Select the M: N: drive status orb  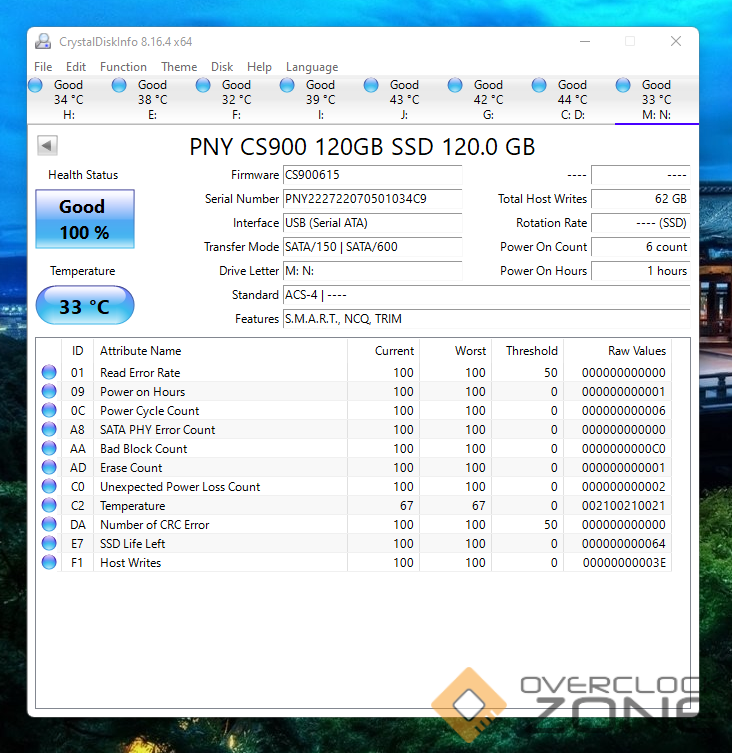point(623,85)
